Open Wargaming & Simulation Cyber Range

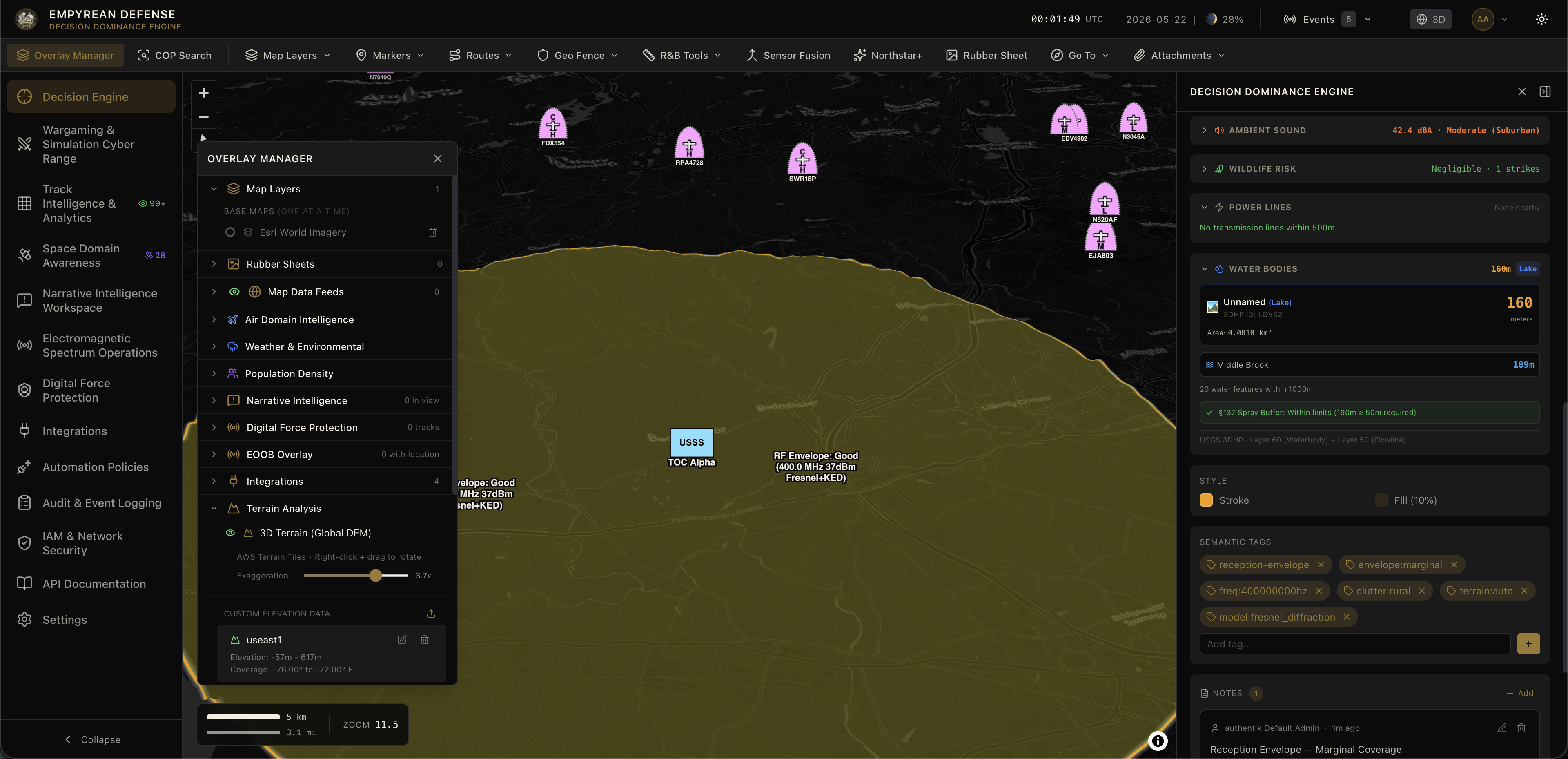pos(91,144)
